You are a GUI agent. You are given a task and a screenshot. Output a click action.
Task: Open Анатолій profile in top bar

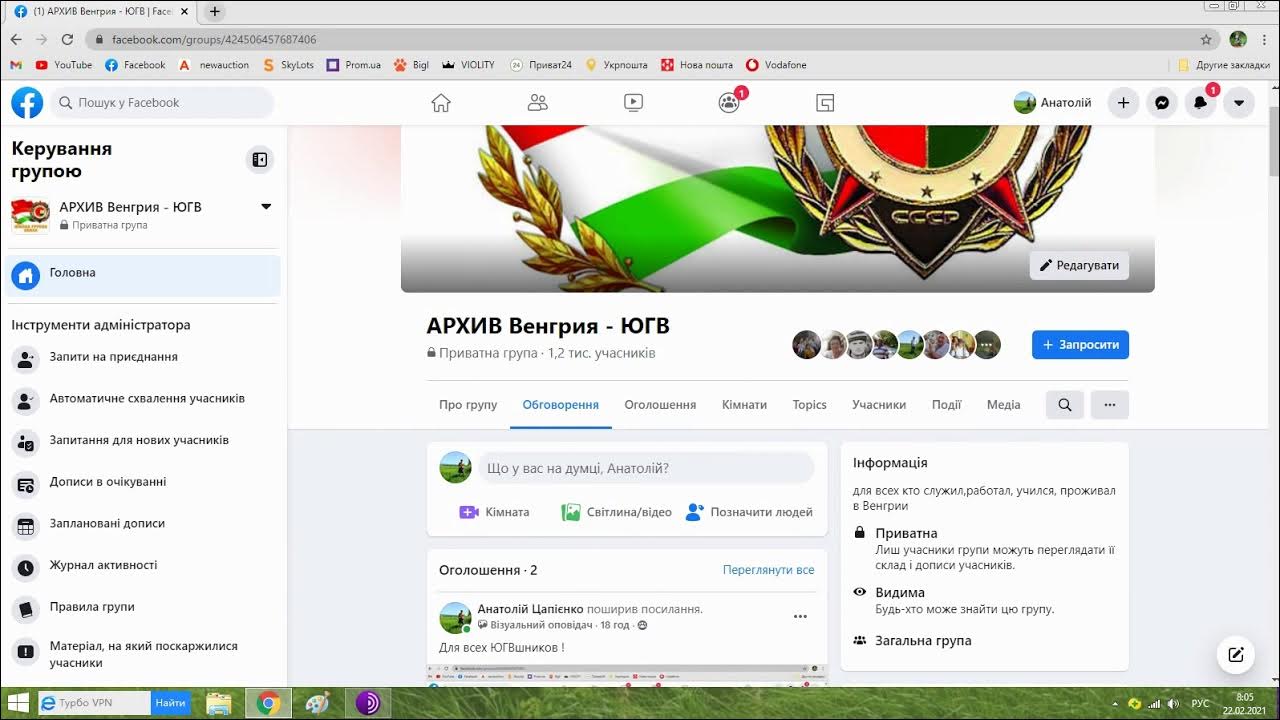coord(1053,102)
